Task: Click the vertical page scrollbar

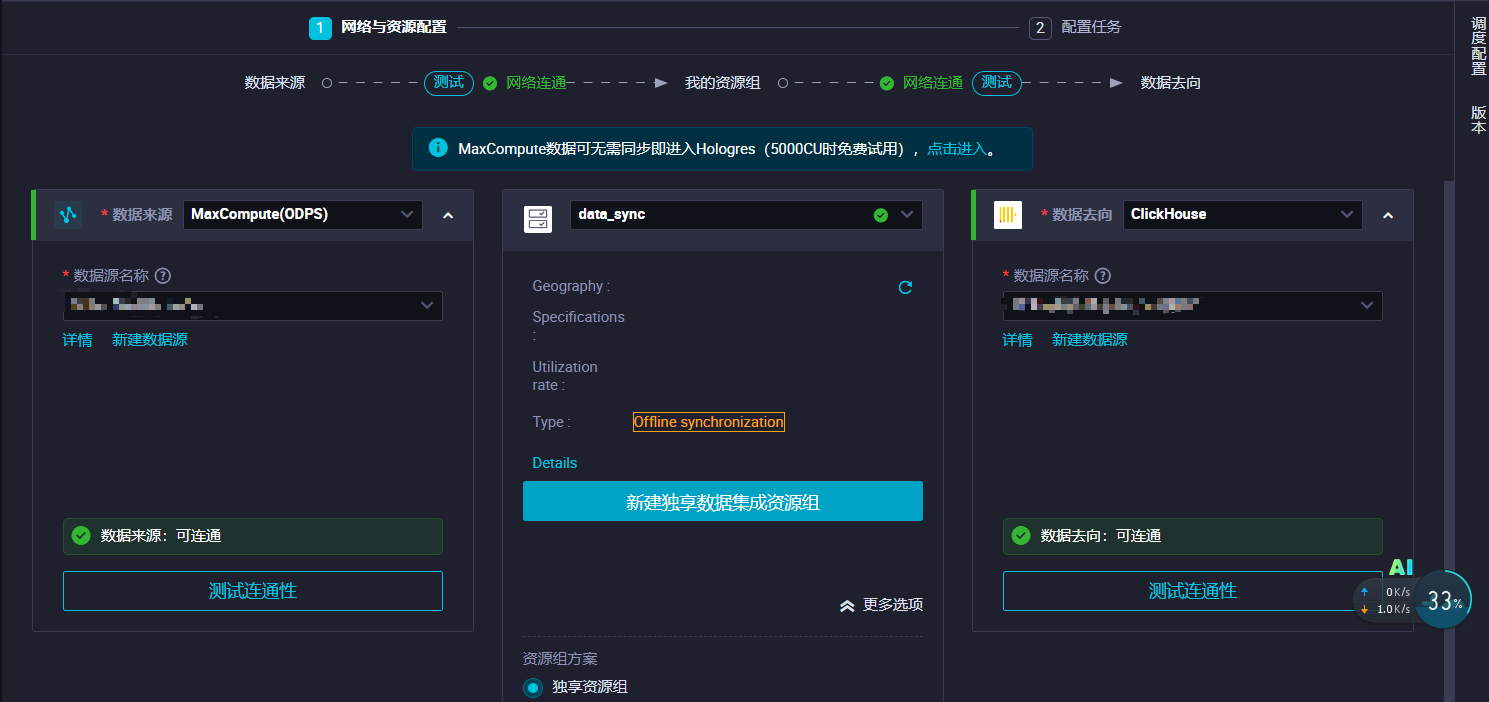Action: (x=1448, y=440)
